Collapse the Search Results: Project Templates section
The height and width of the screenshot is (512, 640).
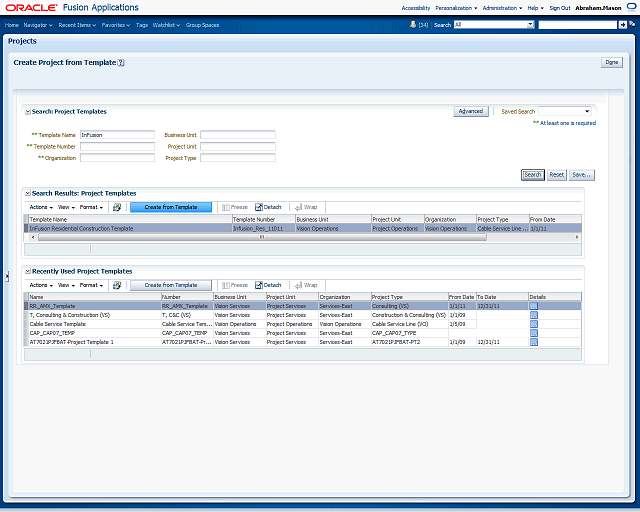[28, 193]
